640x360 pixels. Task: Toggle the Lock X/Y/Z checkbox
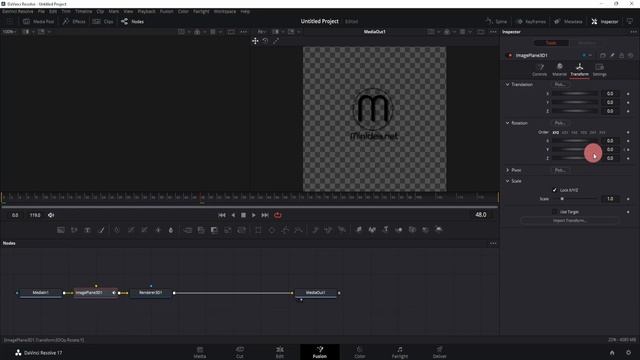click(554, 190)
